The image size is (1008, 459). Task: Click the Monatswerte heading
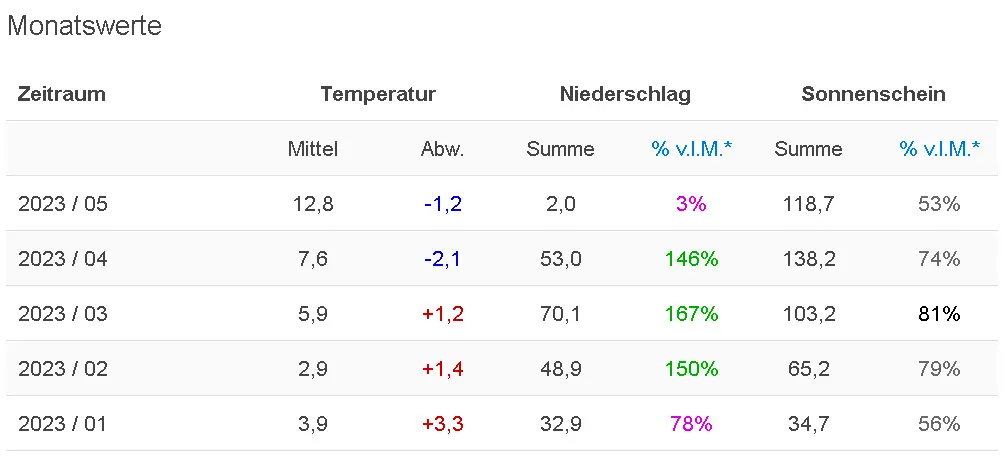84,26
